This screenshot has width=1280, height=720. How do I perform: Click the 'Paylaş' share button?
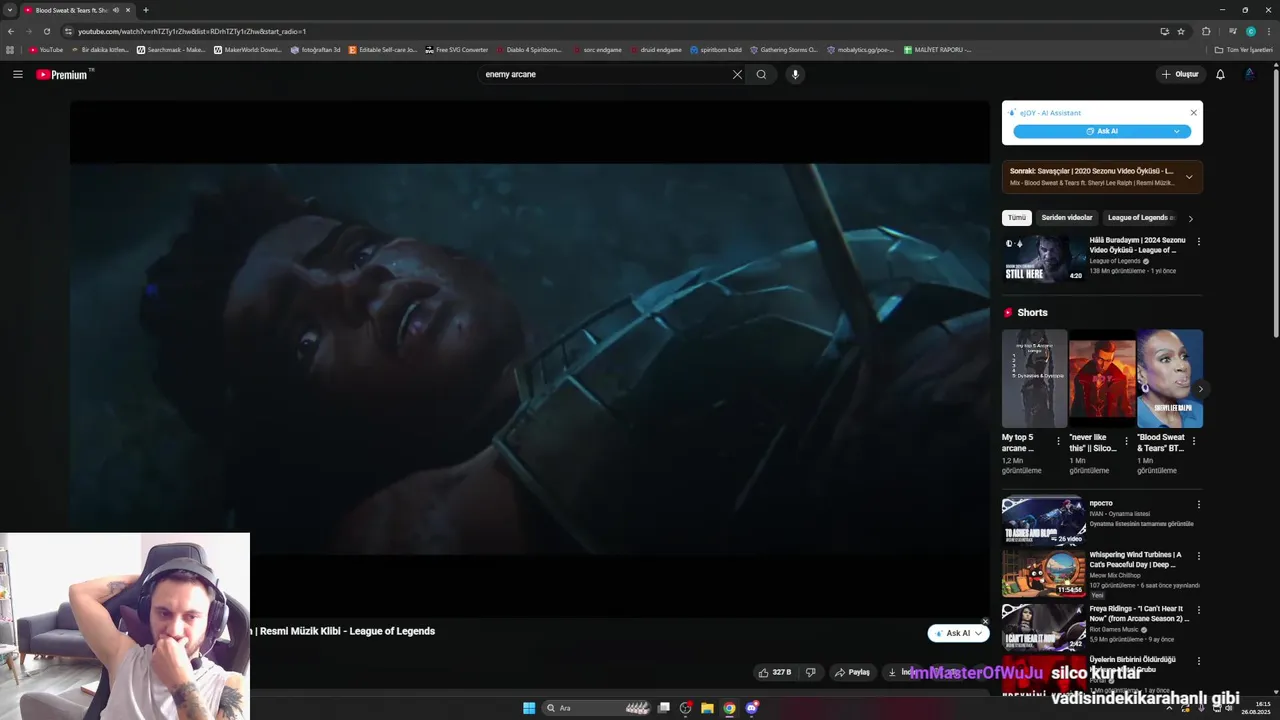coord(852,672)
